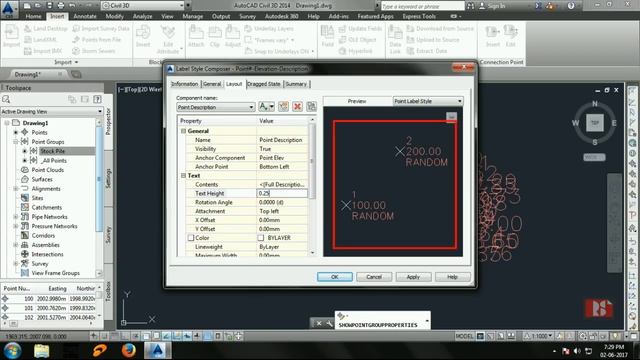640x360 pixels.
Task: Collapse the General property group
Action: pos(183,131)
